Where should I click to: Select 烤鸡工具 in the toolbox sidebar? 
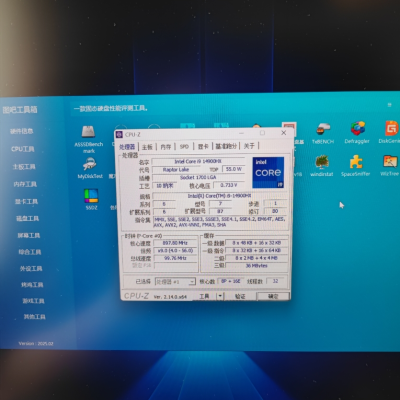[32, 285]
